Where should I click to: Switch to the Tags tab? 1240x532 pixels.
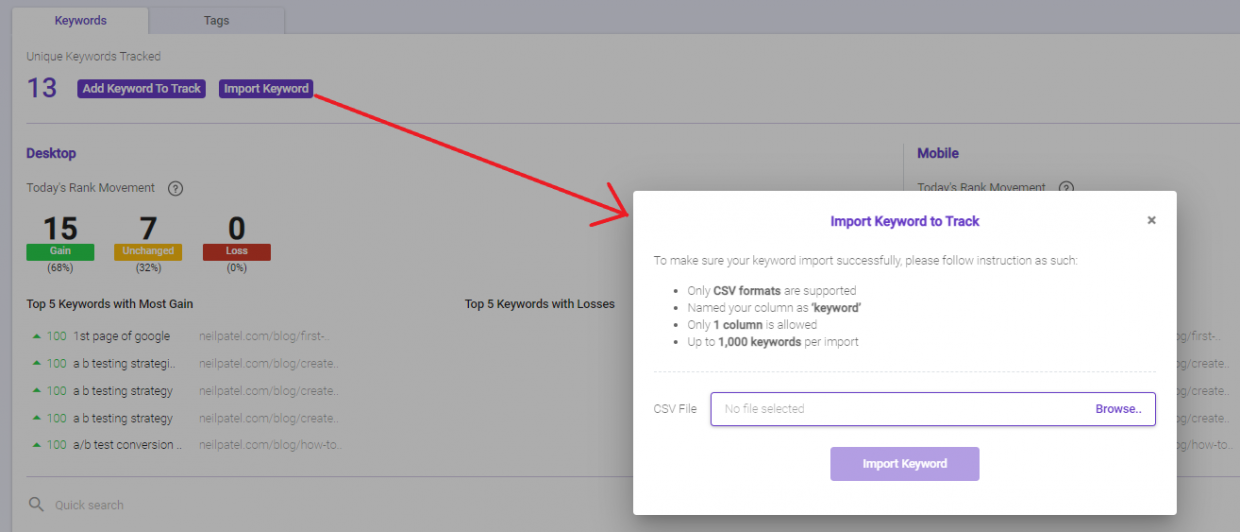216,20
